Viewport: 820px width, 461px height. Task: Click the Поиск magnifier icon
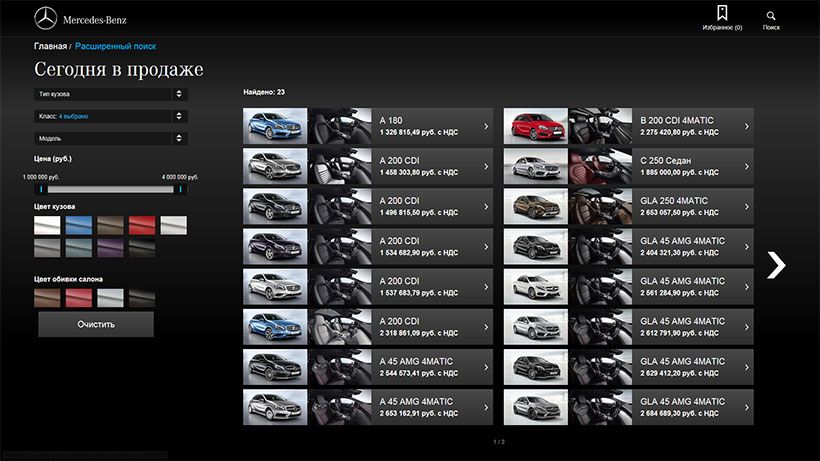pos(771,16)
